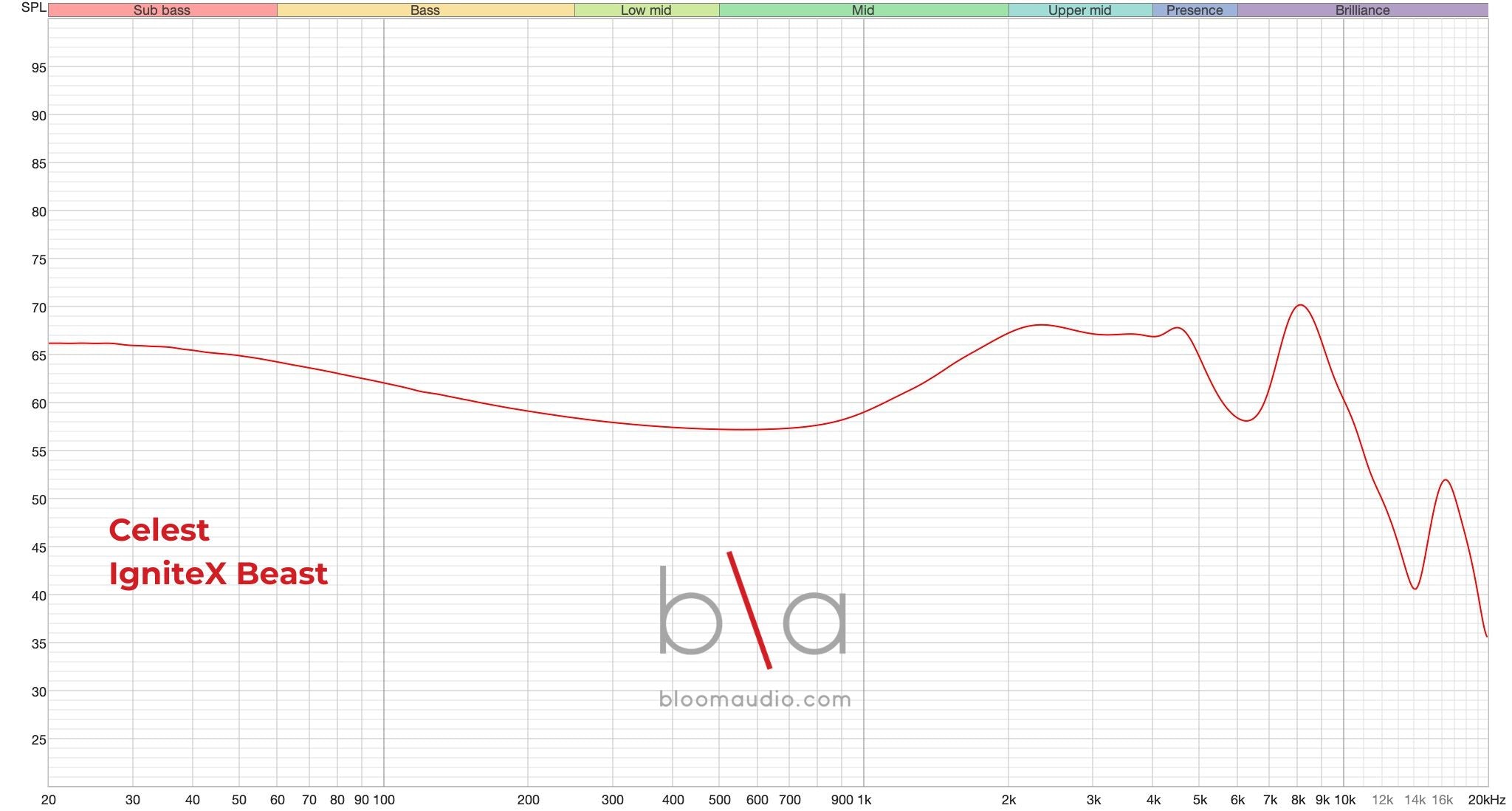Select the Upper mid band label
This screenshot has width=1512, height=811.
tap(1079, 10)
